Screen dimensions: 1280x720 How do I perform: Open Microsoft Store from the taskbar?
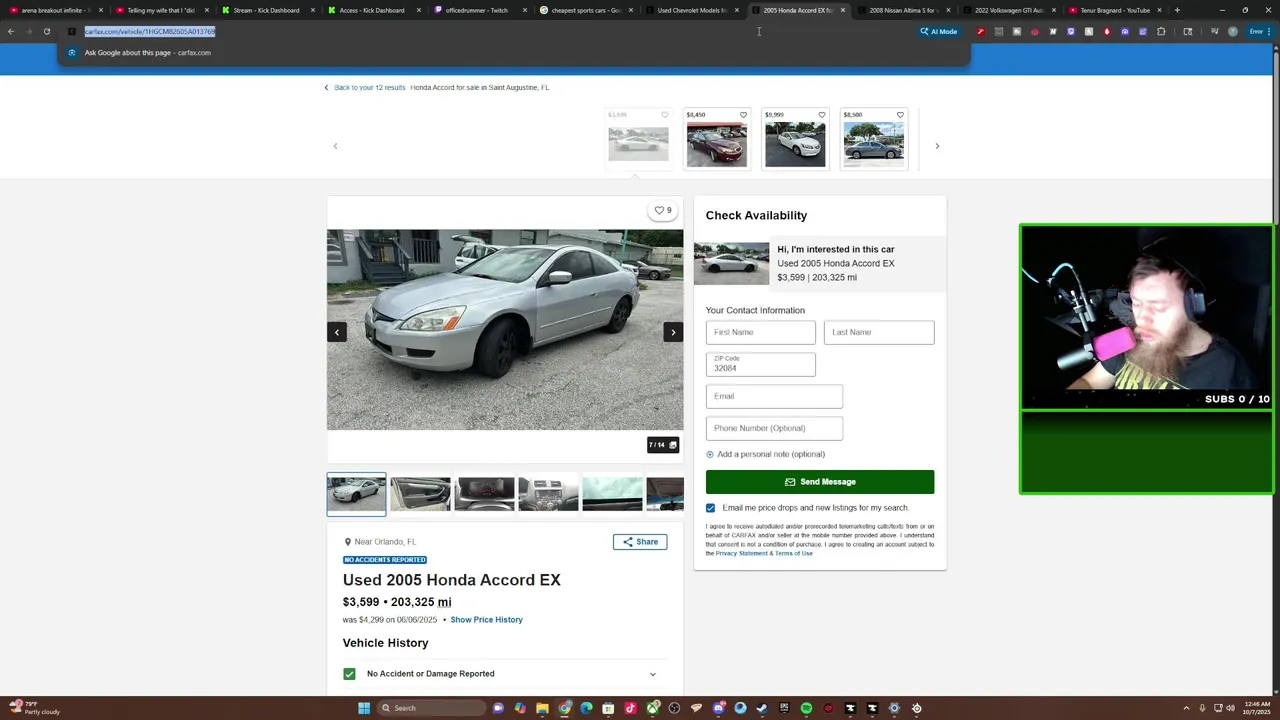(x=608, y=708)
